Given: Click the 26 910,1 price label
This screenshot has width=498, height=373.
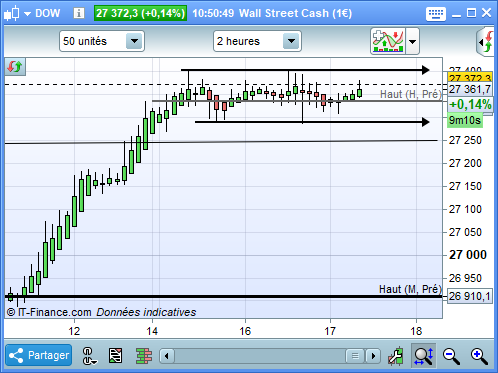Looking at the screenshot, I should pos(469,296).
